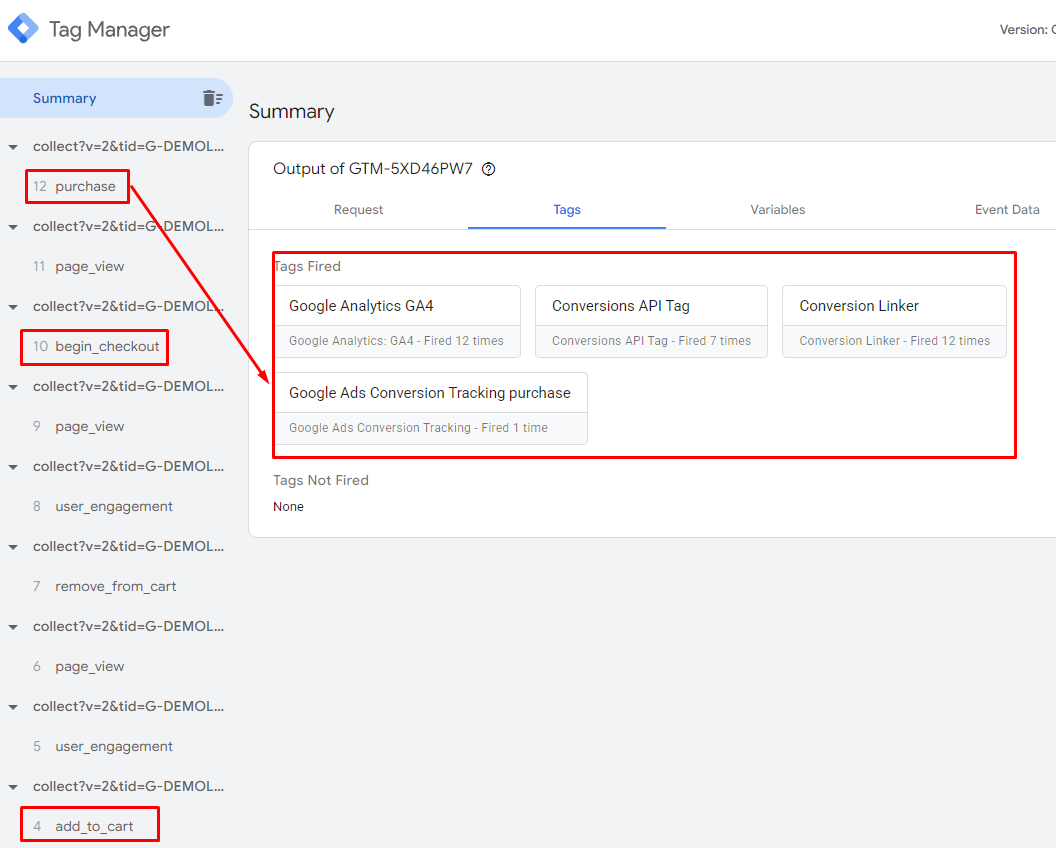Collapse the request group containing purchase event

[x=13, y=147]
